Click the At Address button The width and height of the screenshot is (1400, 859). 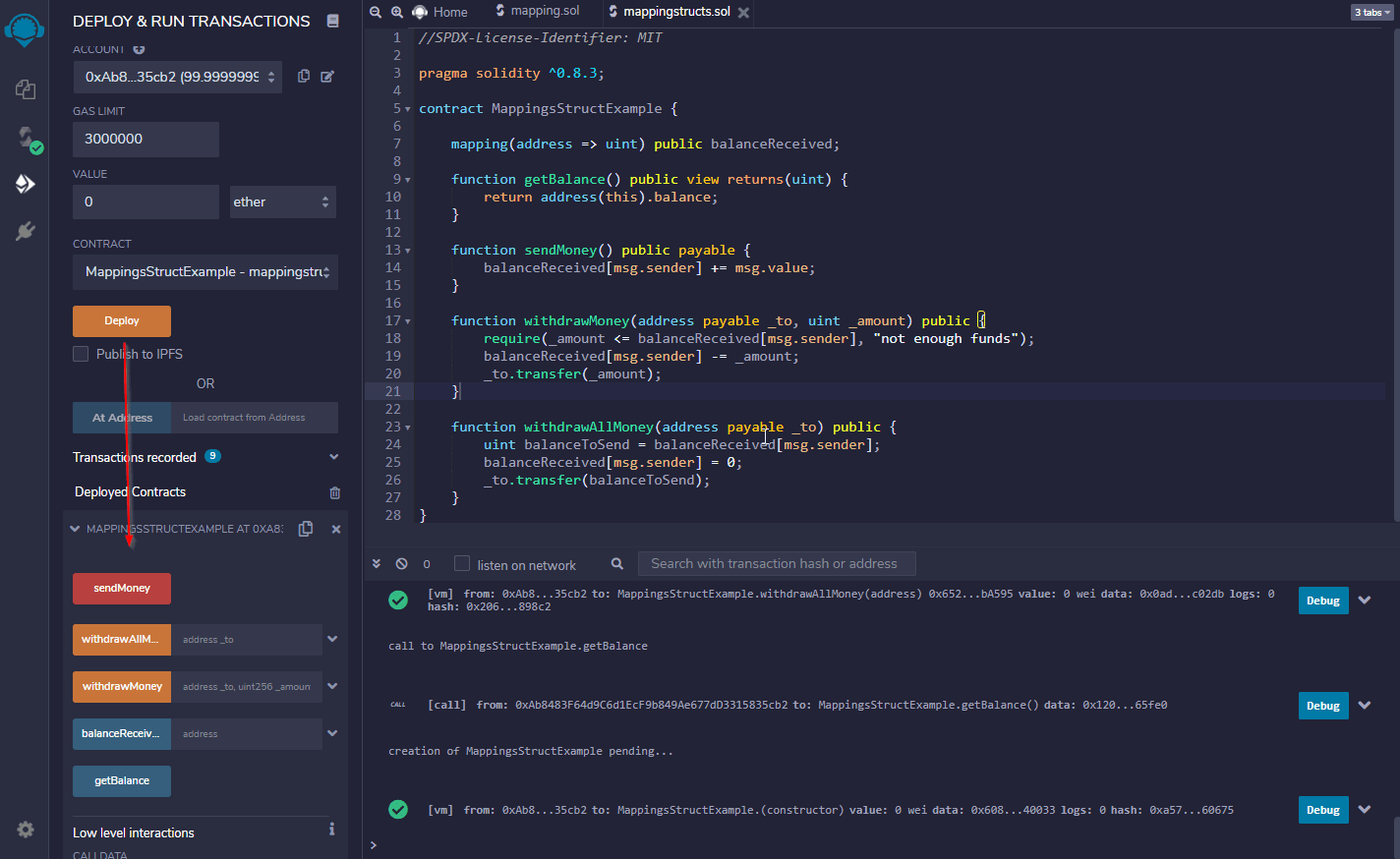pos(122,418)
